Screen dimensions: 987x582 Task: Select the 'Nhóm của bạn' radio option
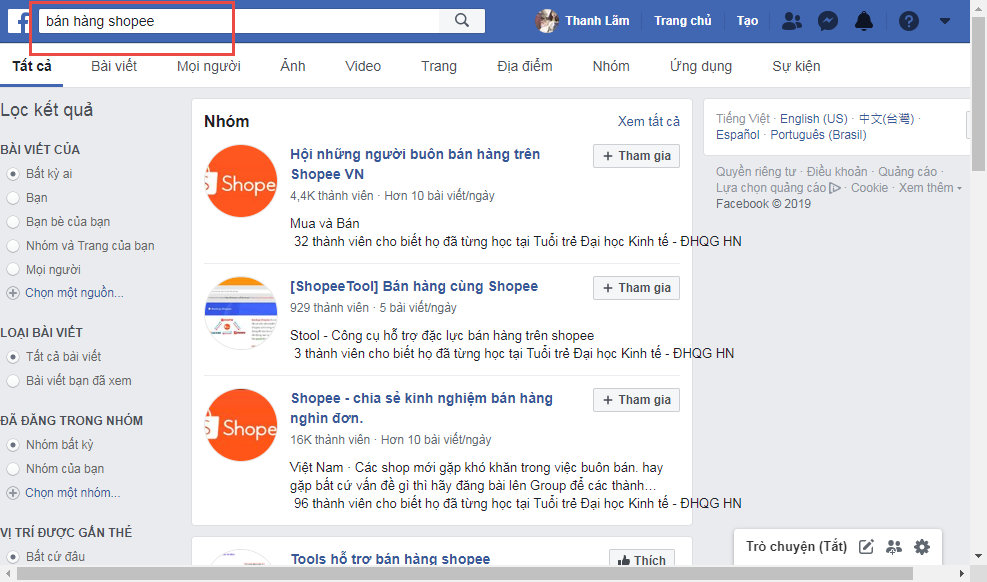coord(13,469)
